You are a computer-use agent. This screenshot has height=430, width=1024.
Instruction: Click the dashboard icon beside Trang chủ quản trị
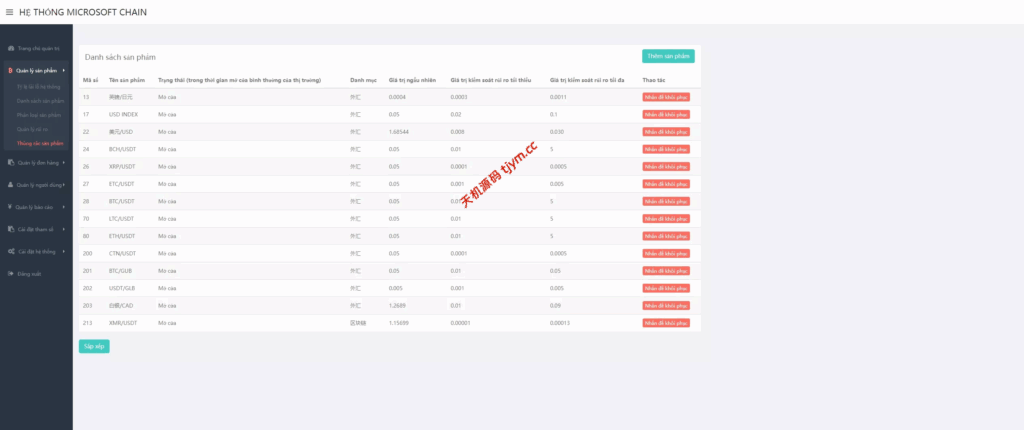[x=10, y=48]
